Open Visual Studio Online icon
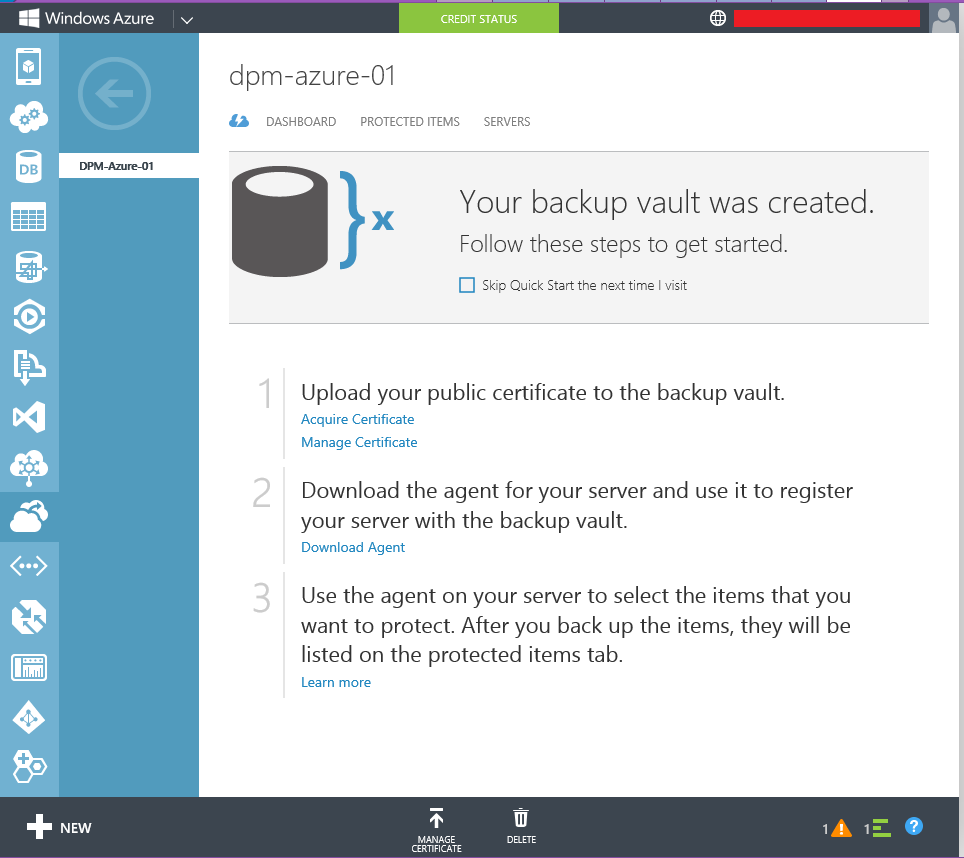This screenshot has width=964, height=858. pos(29,417)
